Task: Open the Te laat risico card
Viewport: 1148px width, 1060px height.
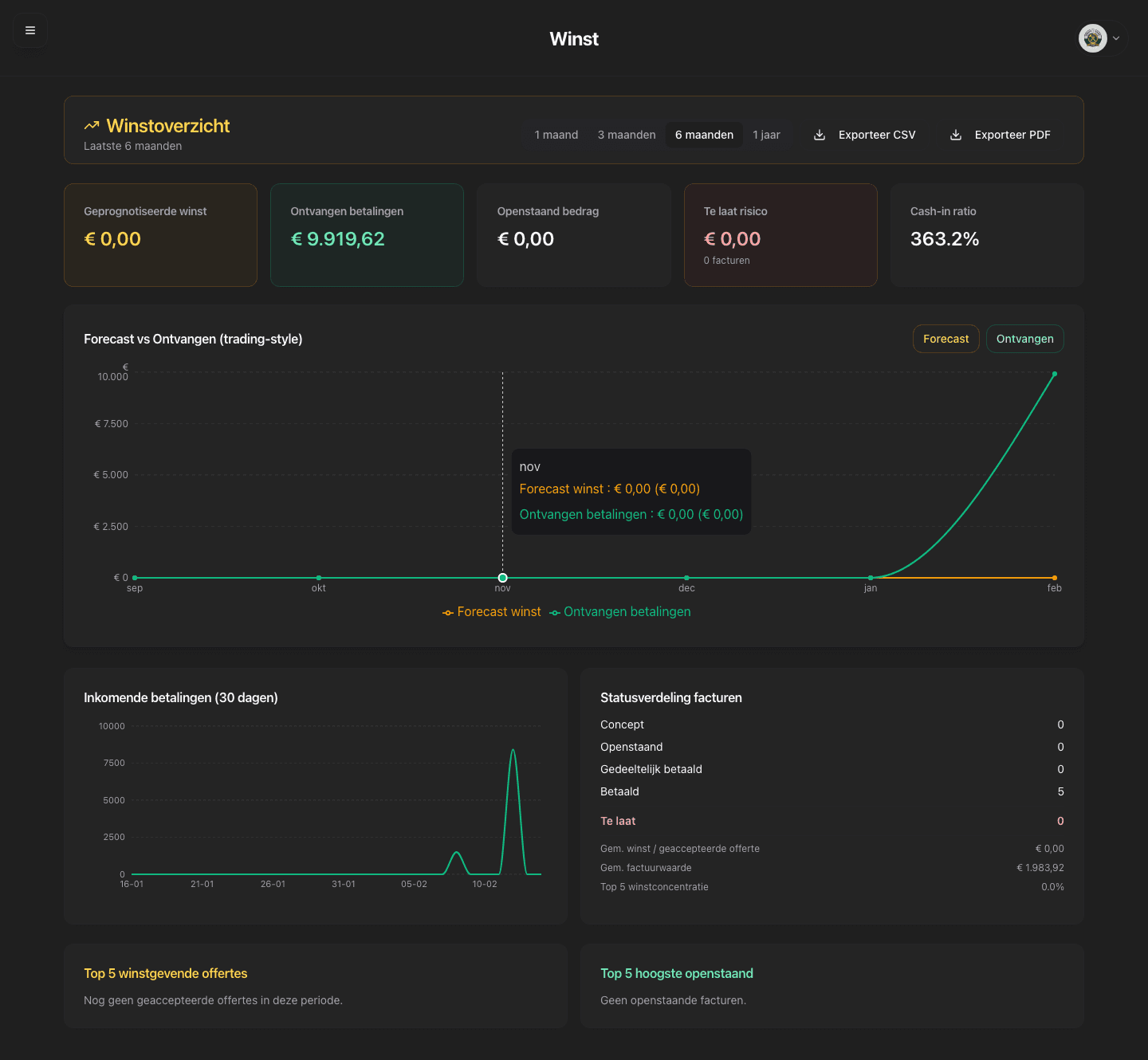Action: (780, 235)
